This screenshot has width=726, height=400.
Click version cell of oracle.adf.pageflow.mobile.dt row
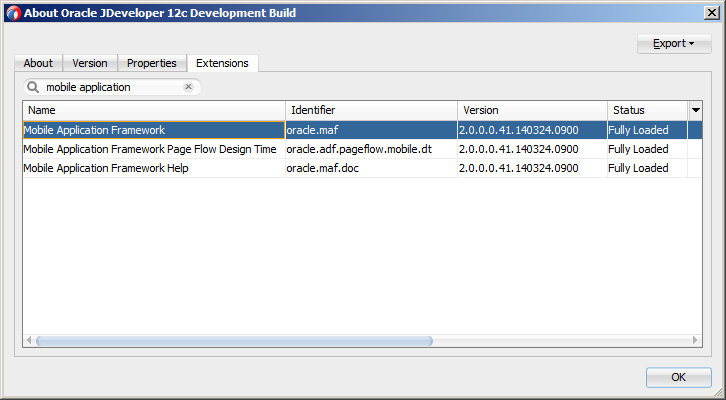(x=532, y=149)
